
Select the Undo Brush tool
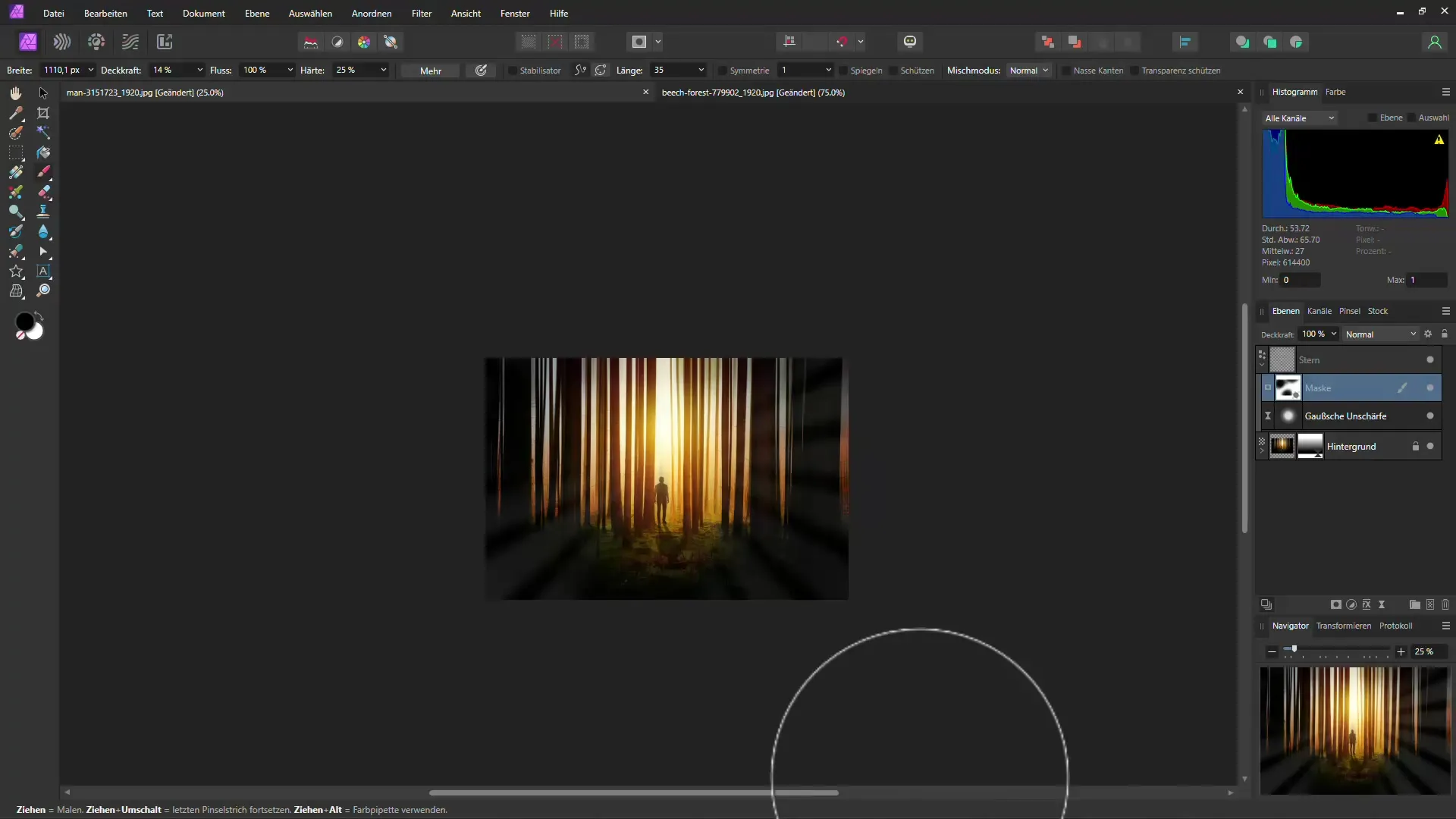[x=16, y=231]
